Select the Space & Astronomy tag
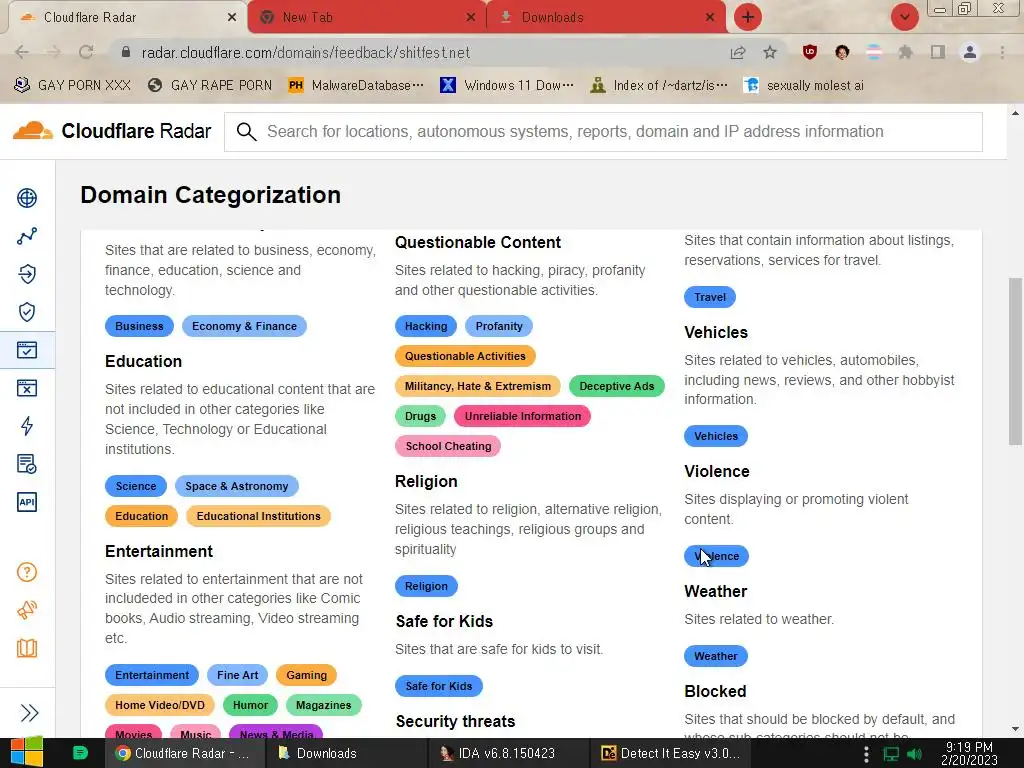Screen dimensions: 1024x768 pyautogui.click(x=236, y=486)
